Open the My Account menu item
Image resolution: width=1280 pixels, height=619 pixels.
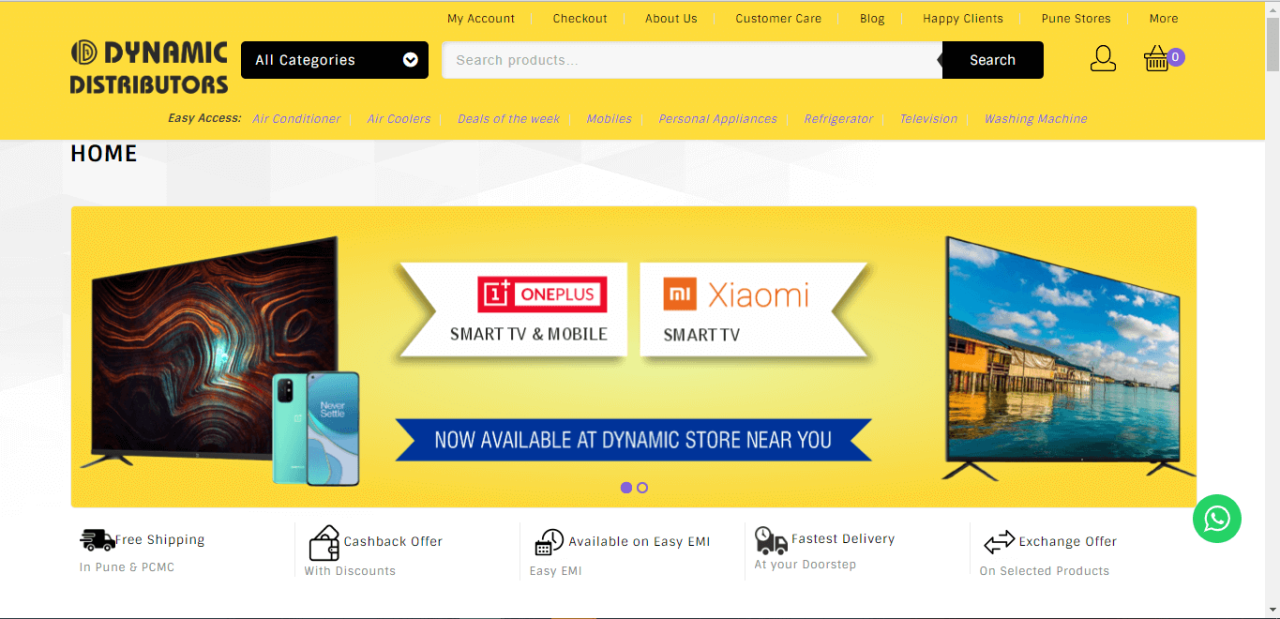coord(481,18)
